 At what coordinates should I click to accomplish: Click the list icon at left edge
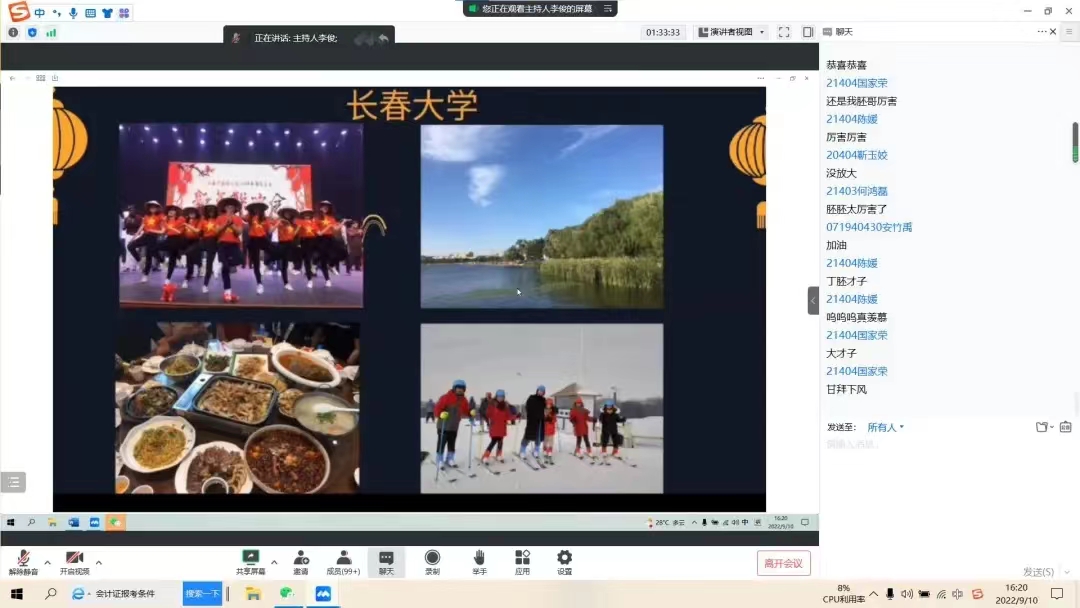14,482
